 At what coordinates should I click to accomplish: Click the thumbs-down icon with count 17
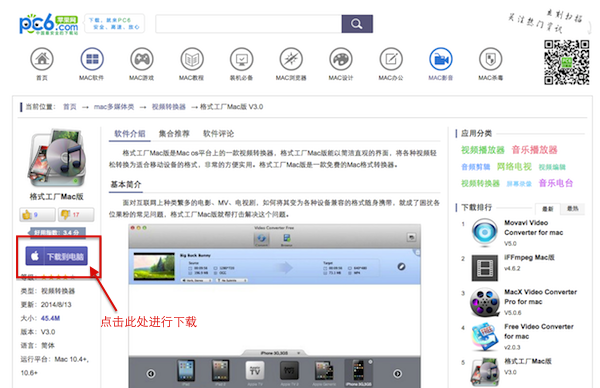click(x=65, y=215)
